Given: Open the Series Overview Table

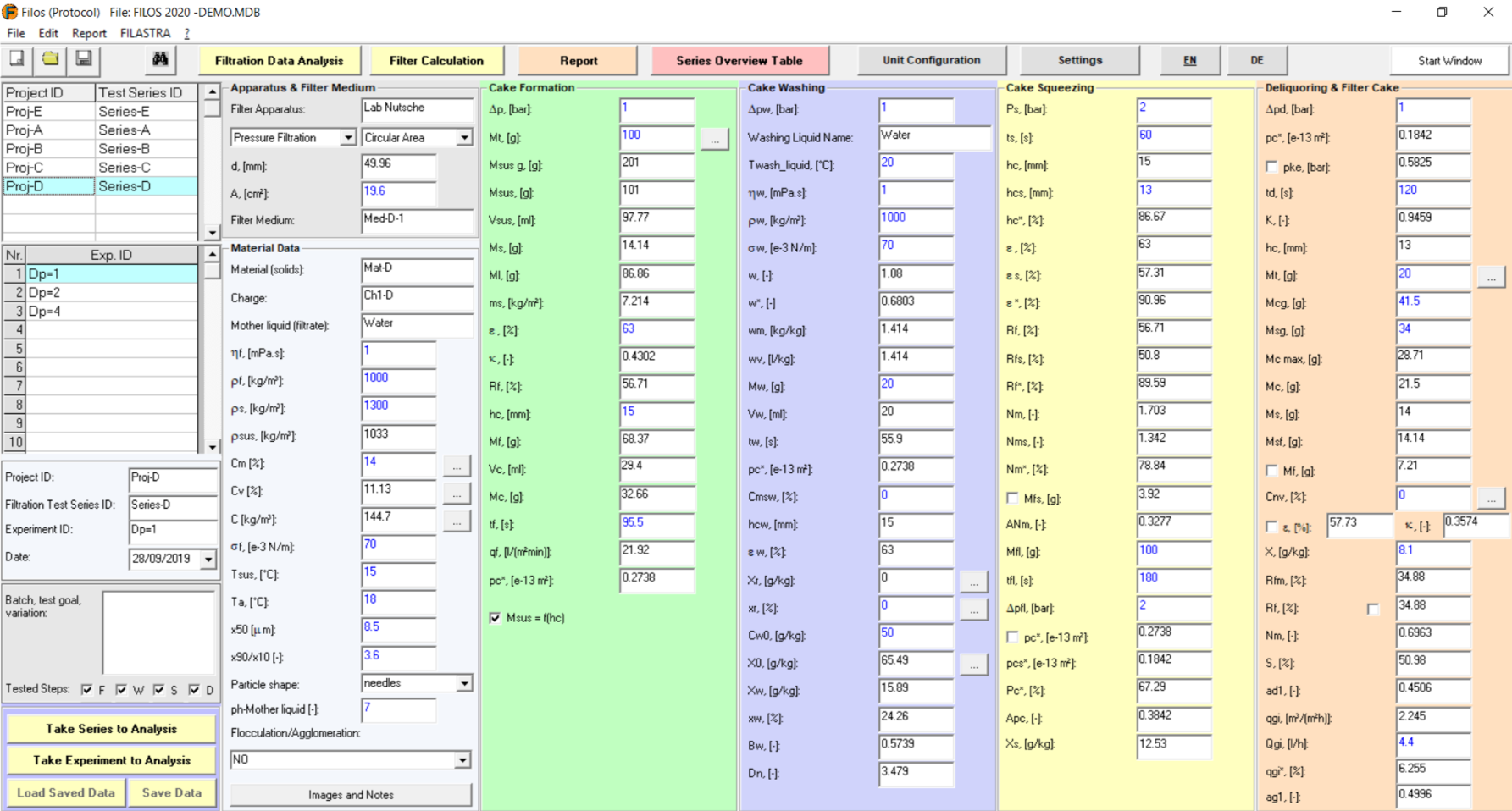Looking at the screenshot, I should [739, 61].
